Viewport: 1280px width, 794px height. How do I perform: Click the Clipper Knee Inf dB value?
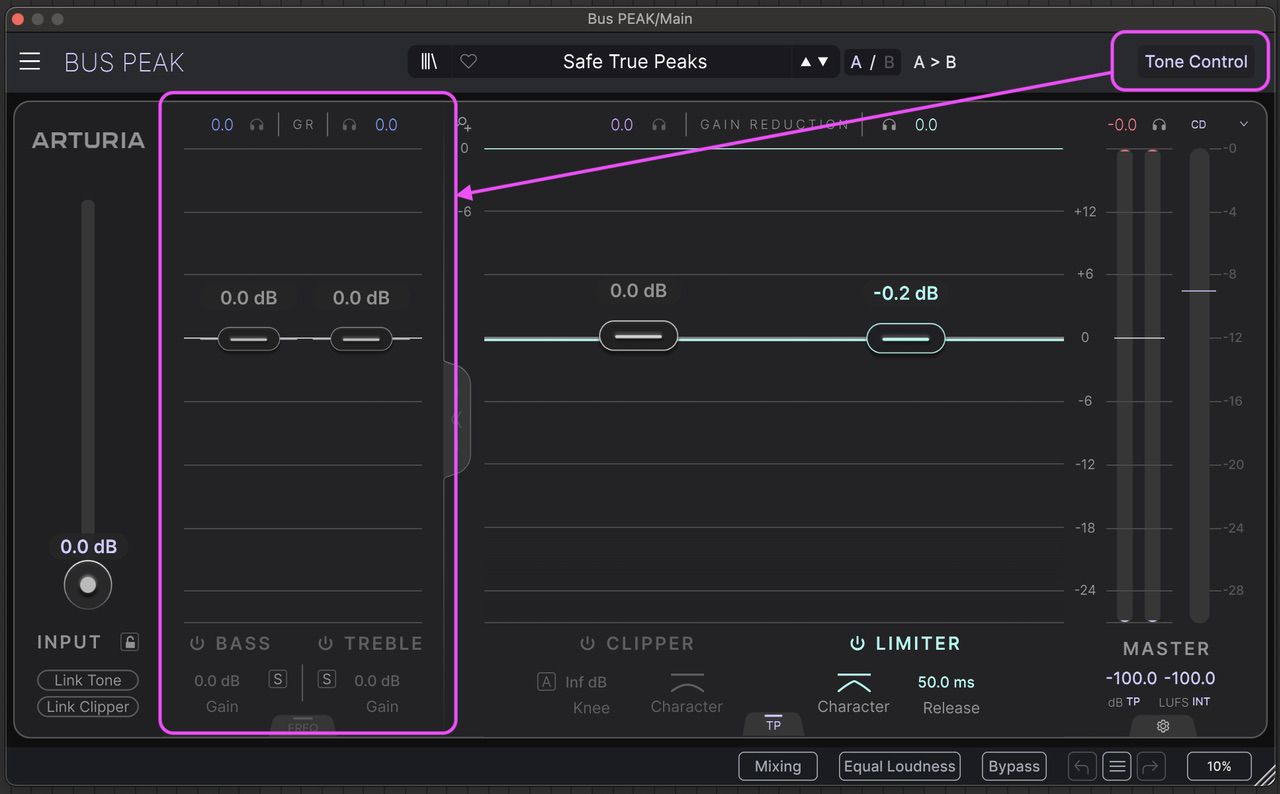tap(586, 682)
